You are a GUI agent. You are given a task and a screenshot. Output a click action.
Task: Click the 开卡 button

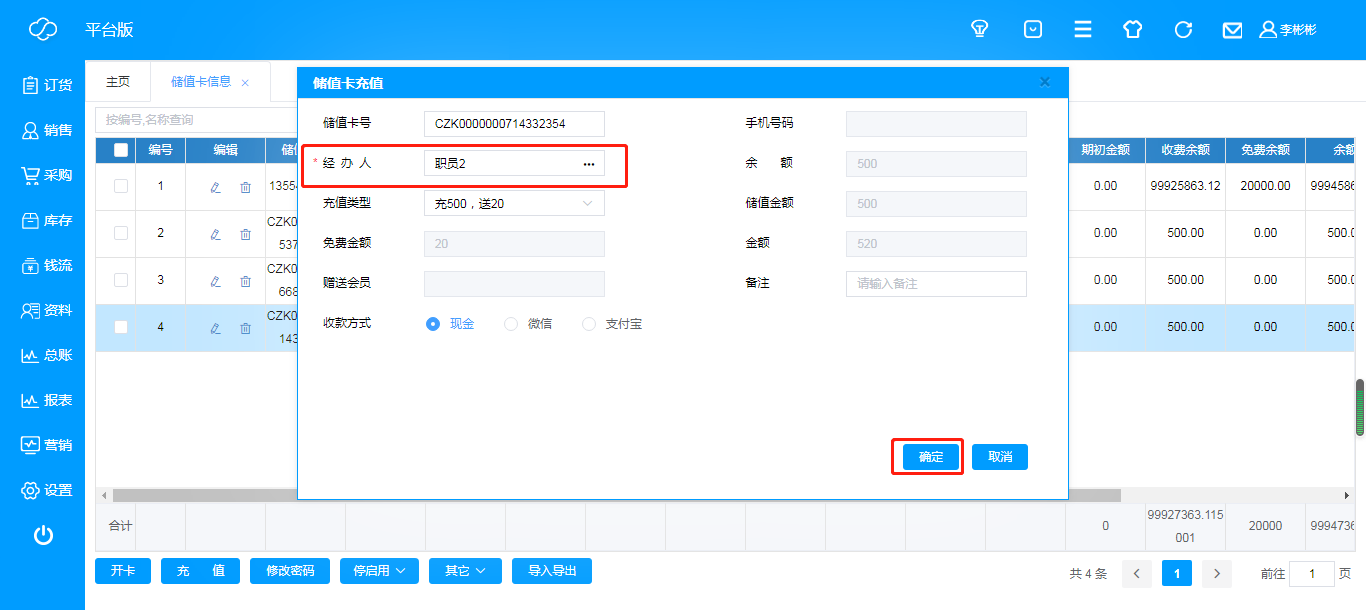click(123, 571)
